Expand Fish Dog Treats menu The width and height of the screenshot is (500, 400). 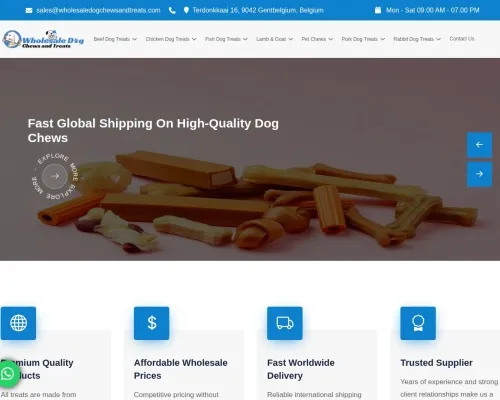click(x=226, y=39)
